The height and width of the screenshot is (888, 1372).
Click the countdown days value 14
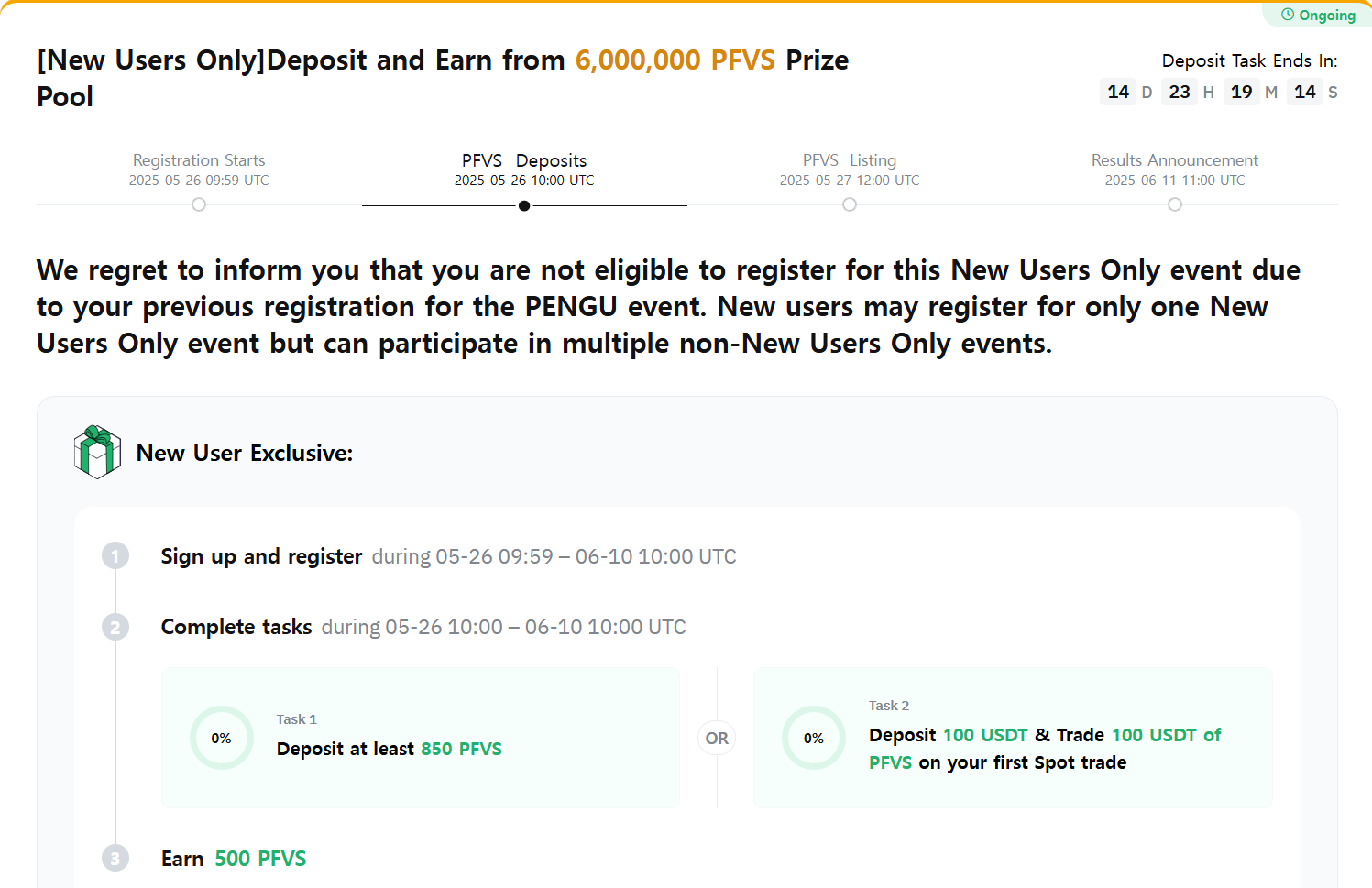tap(1118, 92)
